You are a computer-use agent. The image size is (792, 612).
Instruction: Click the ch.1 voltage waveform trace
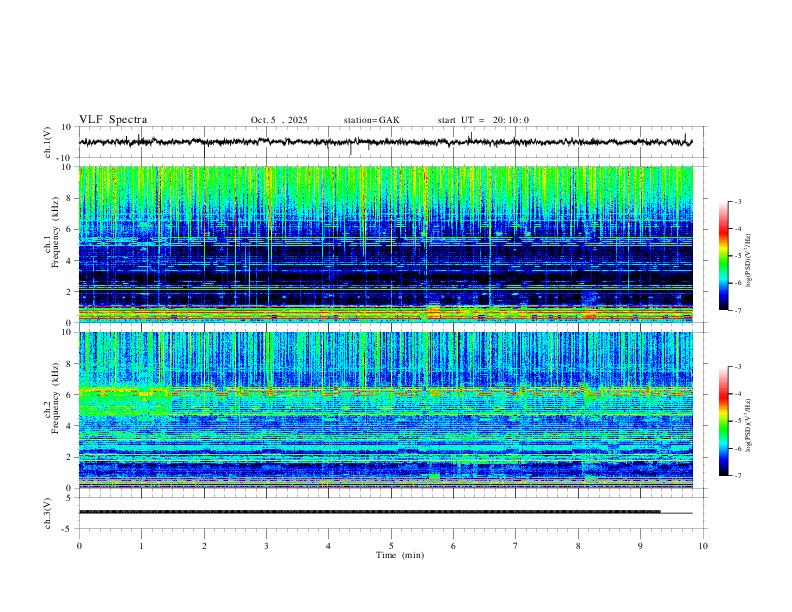pos(385,142)
